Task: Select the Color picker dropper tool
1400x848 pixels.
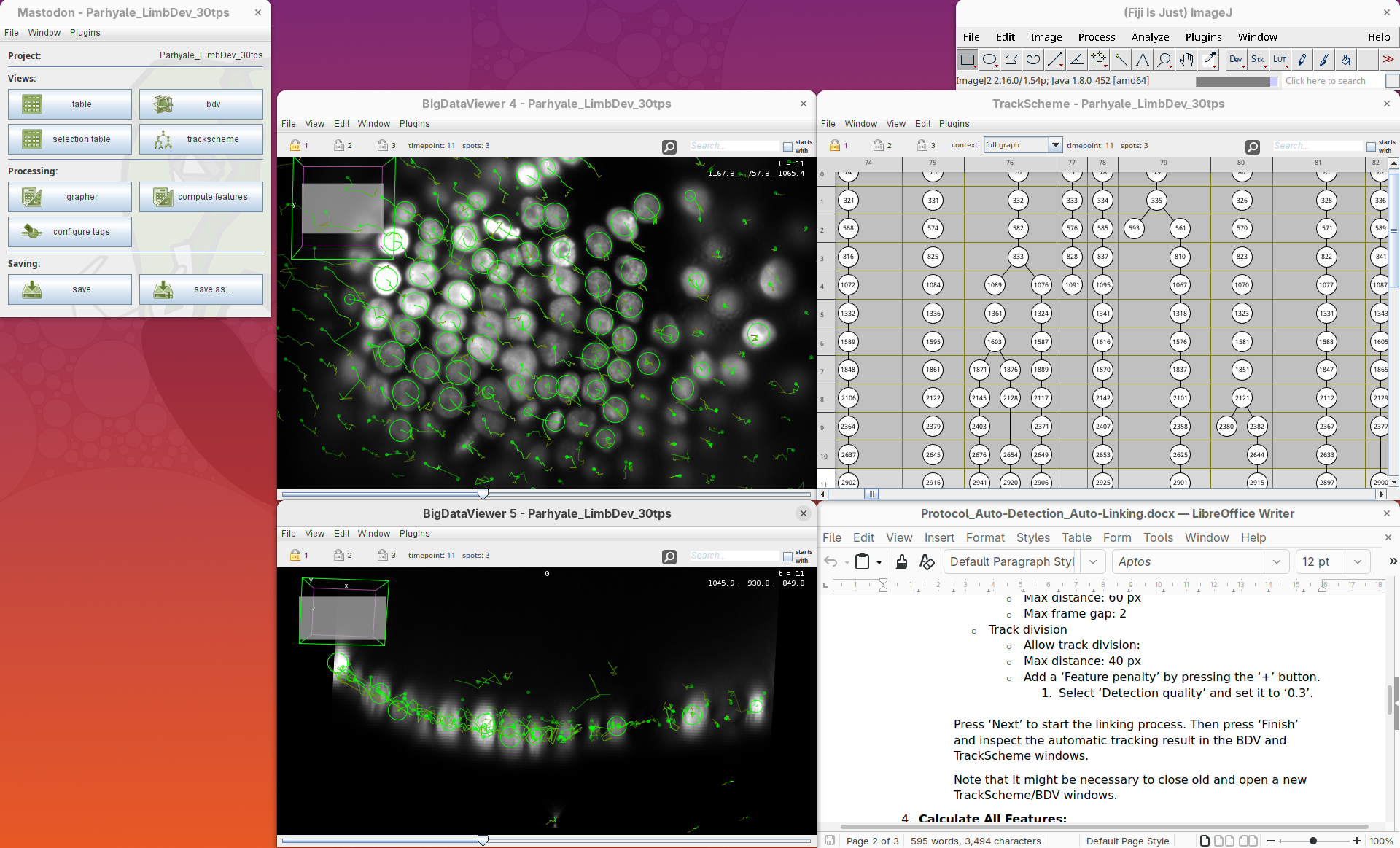Action: 1209,60
